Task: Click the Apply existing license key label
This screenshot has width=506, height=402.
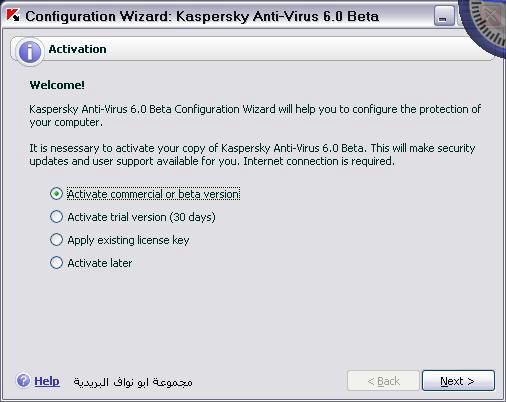Action: coord(128,240)
